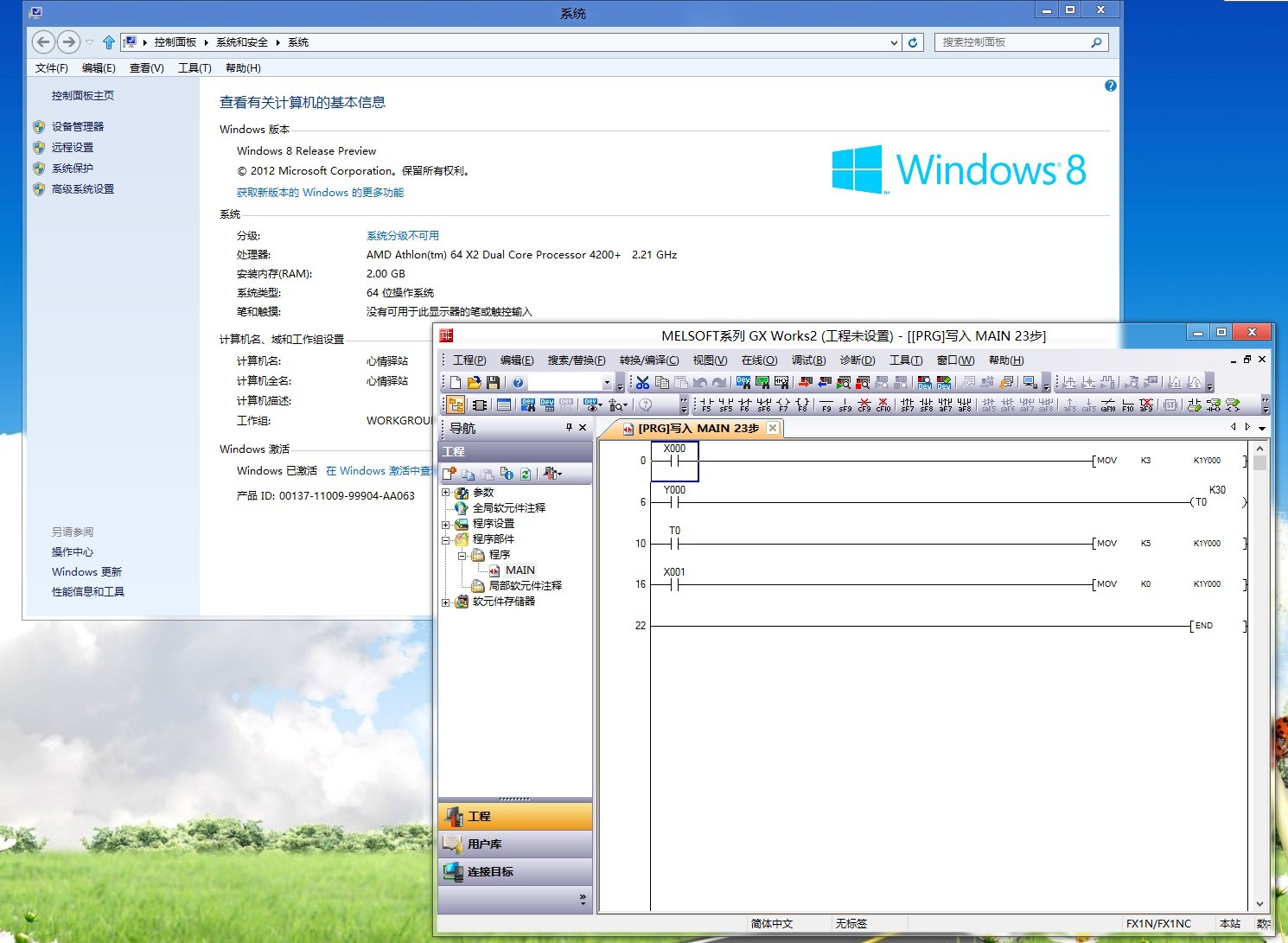The width and height of the screenshot is (1288, 943).
Task: Collapse the 程序部件 tree node
Action: click(446, 539)
